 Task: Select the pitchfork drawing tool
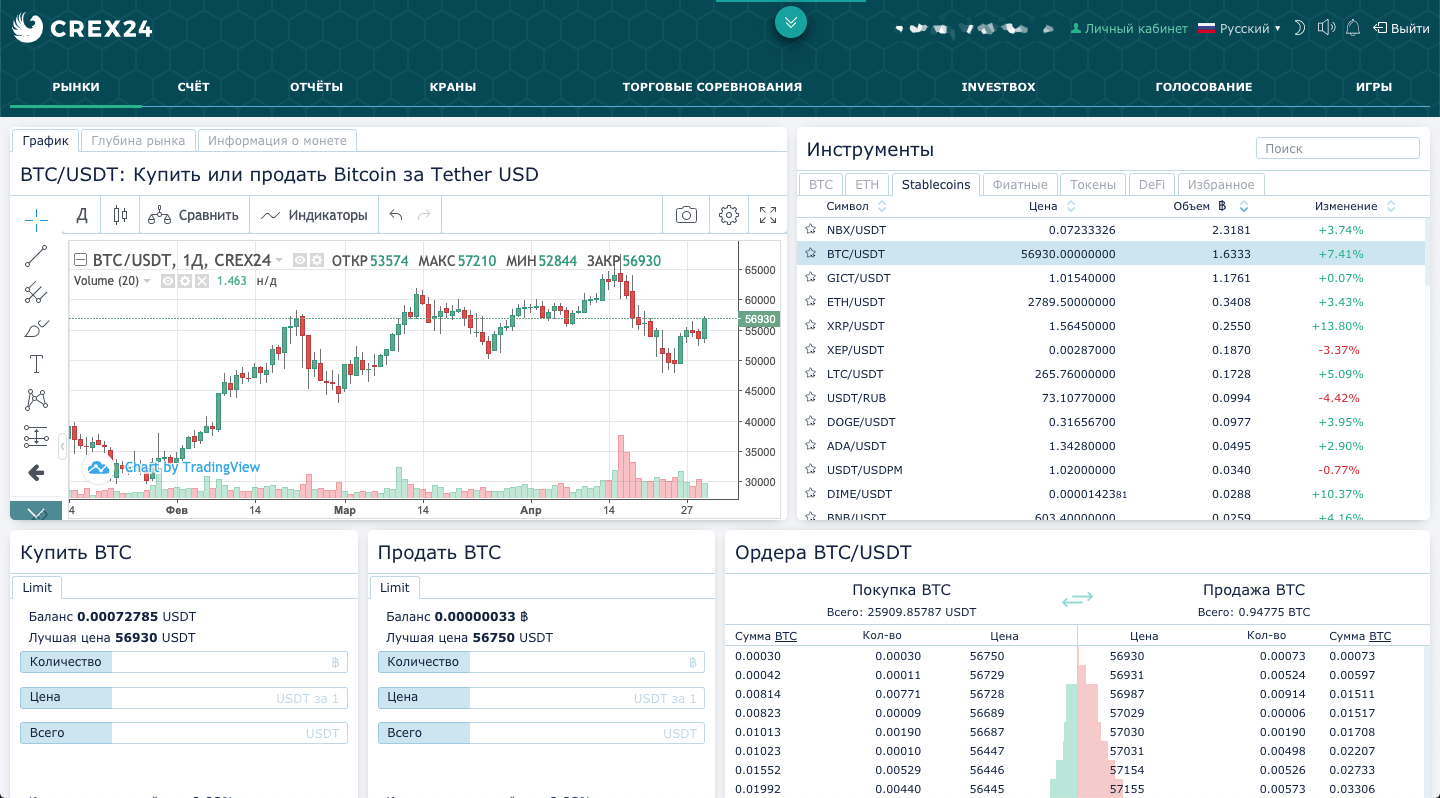click(x=37, y=292)
